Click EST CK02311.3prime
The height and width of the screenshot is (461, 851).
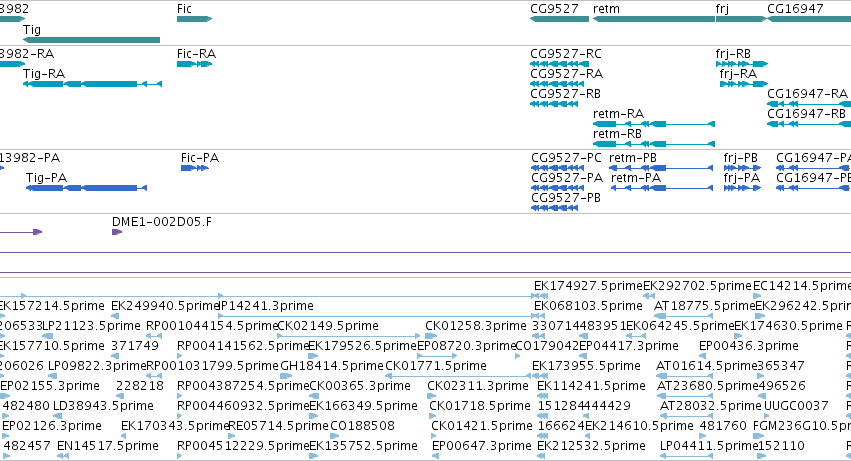tap(478, 386)
